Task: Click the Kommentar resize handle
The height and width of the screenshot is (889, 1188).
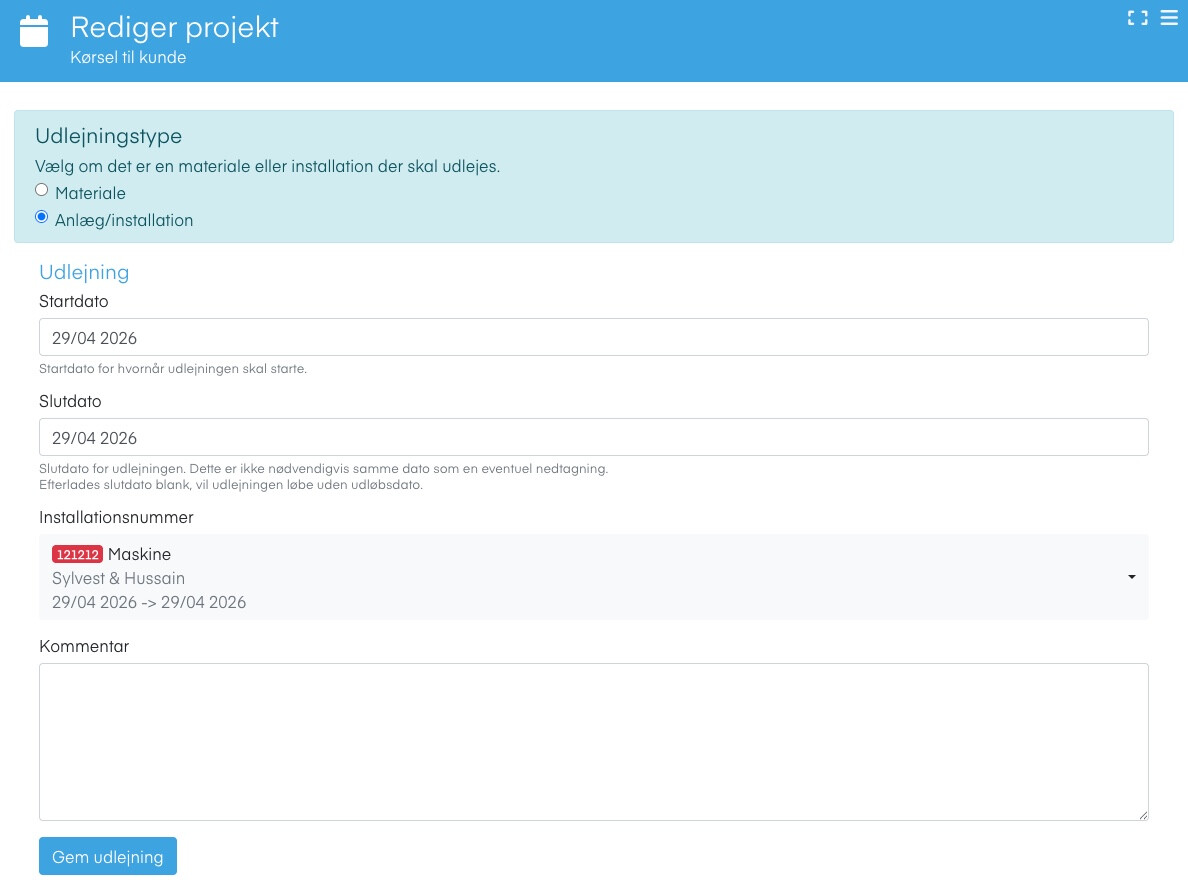Action: click(1143, 815)
